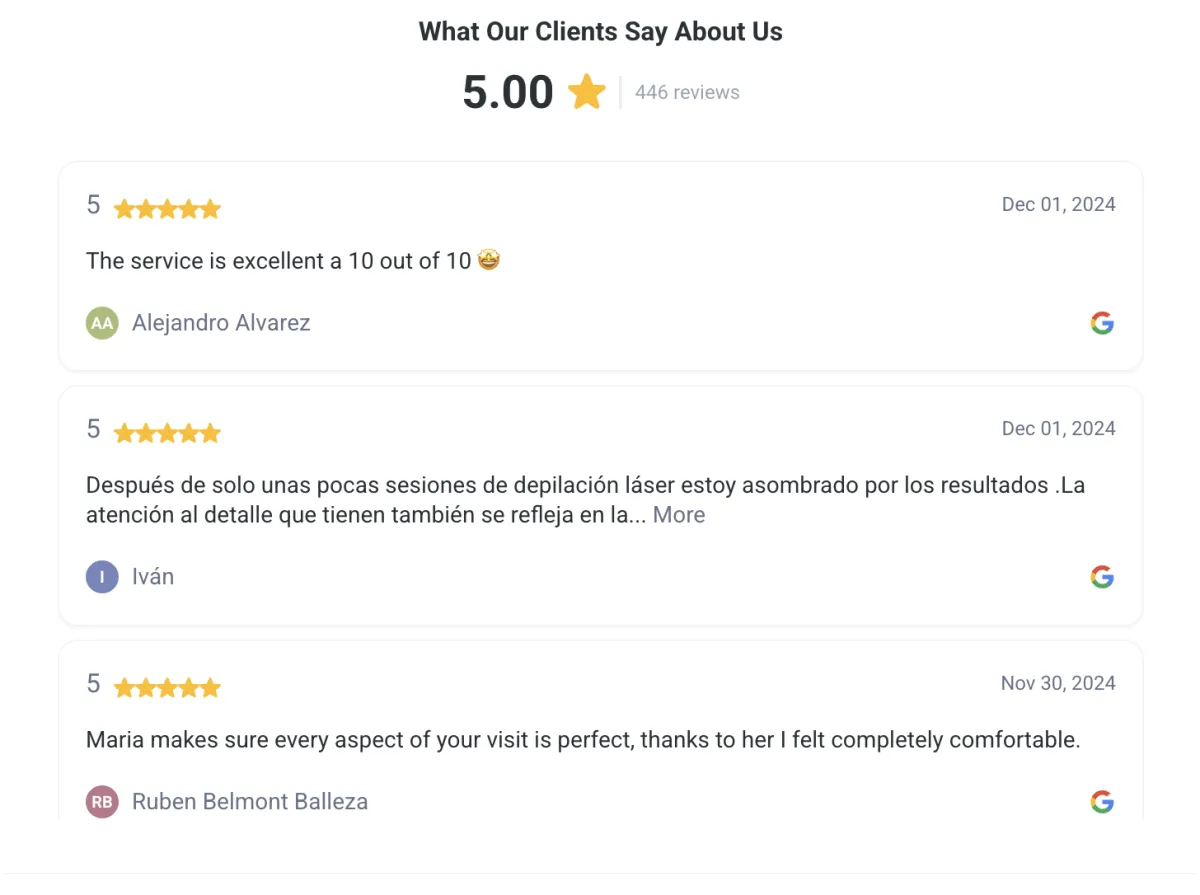
Task: Expand Iván's review with the More link
Action: (x=679, y=515)
